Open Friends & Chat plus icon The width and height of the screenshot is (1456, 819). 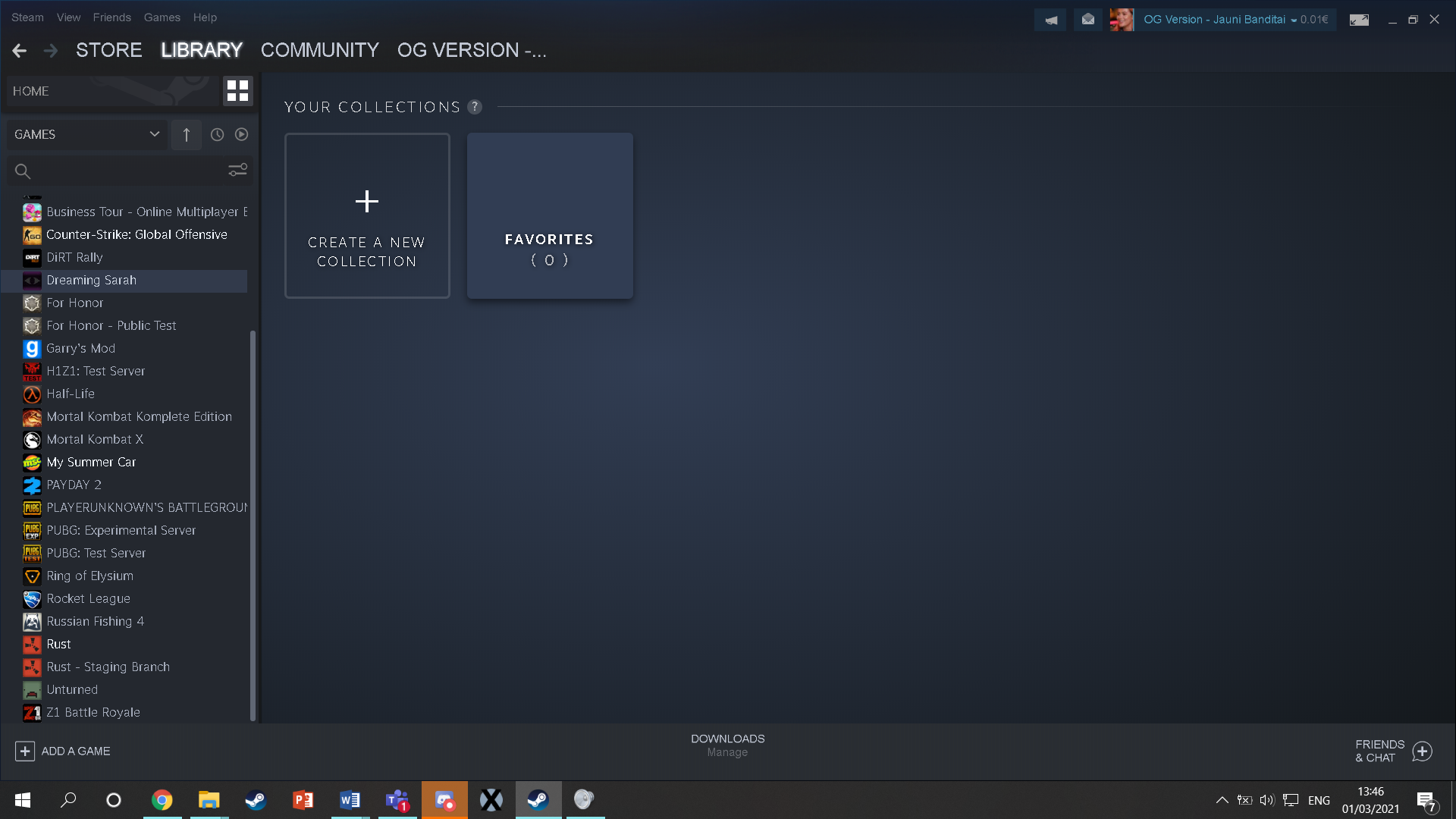1423,751
